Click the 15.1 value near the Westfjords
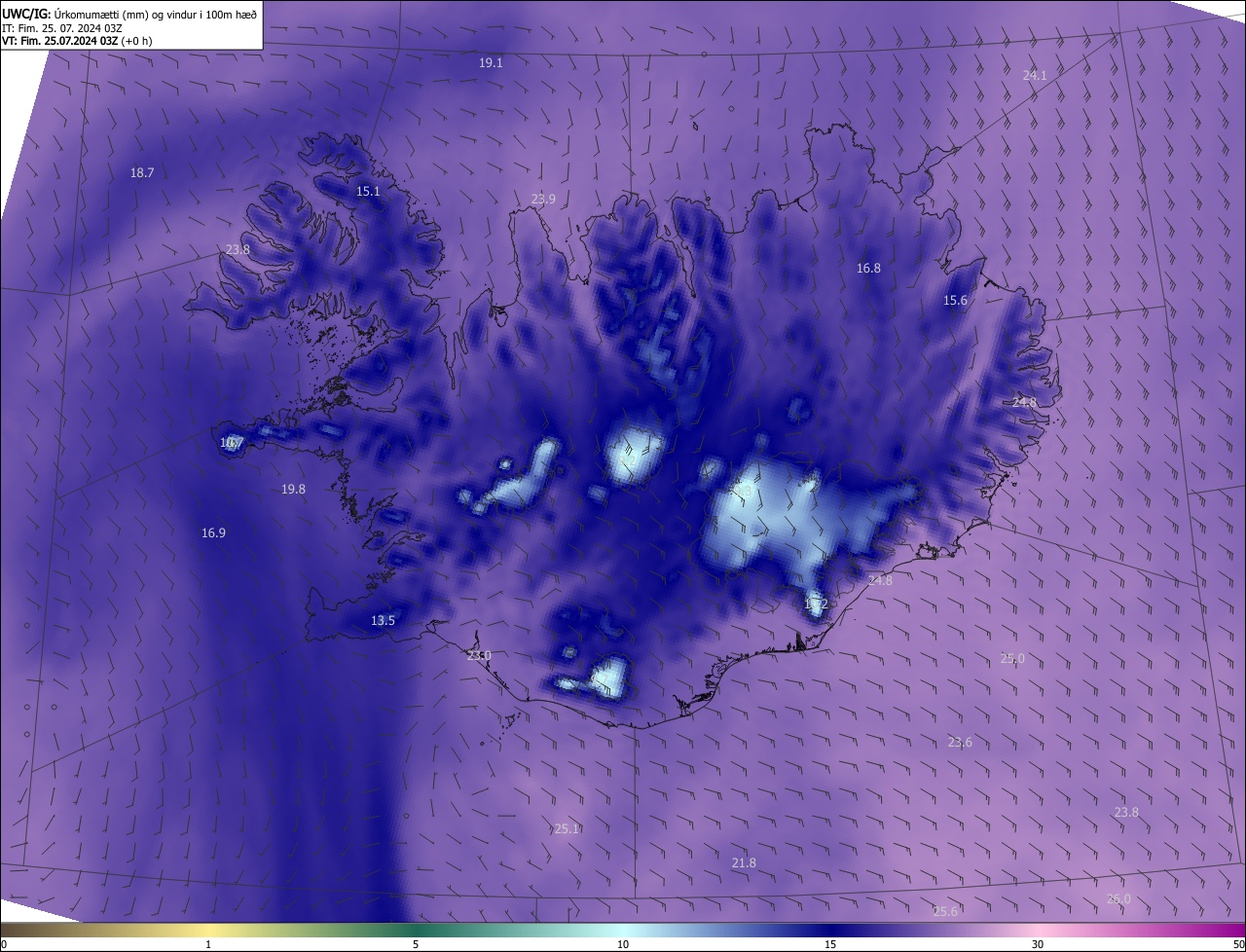 [368, 192]
